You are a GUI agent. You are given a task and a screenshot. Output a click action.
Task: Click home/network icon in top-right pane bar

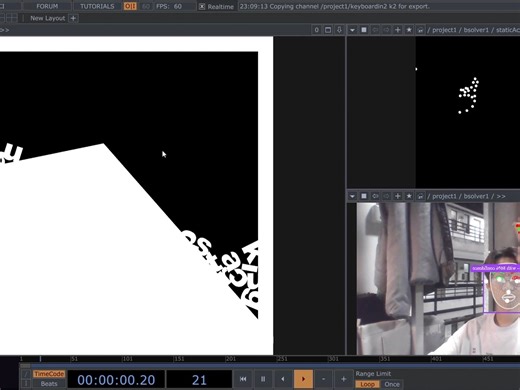coord(420,30)
